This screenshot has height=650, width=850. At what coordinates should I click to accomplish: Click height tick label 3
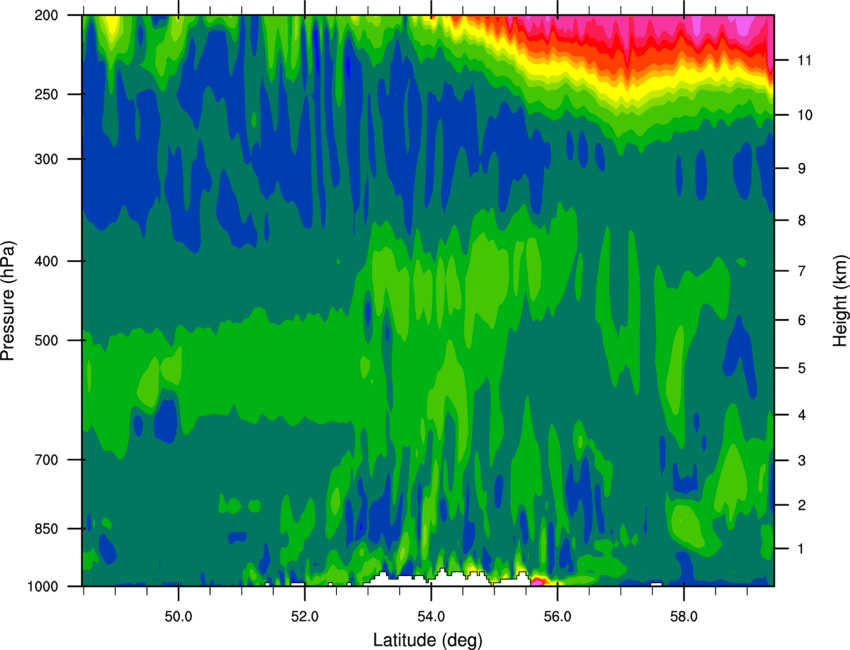tap(801, 460)
